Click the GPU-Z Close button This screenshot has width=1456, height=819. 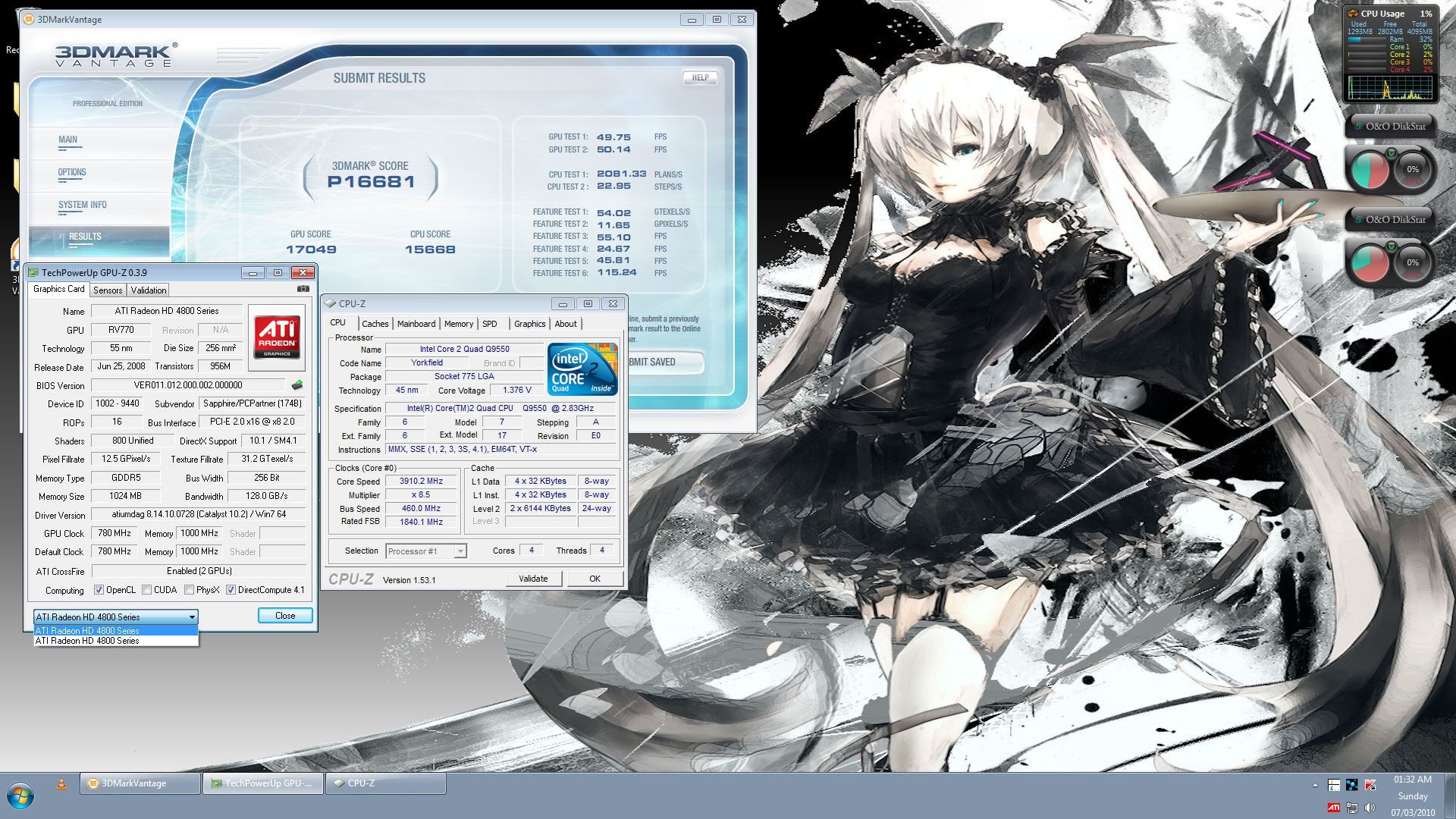[x=285, y=616]
